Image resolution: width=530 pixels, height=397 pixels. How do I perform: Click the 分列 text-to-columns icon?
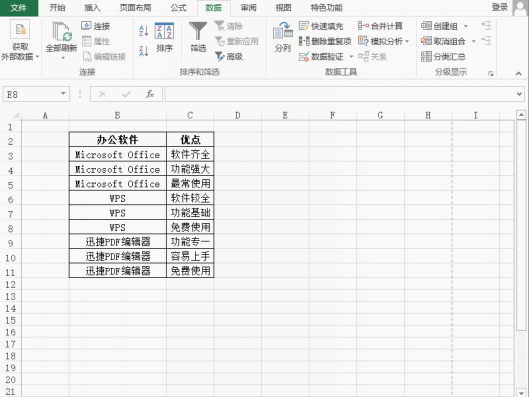pyautogui.click(x=283, y=37)
